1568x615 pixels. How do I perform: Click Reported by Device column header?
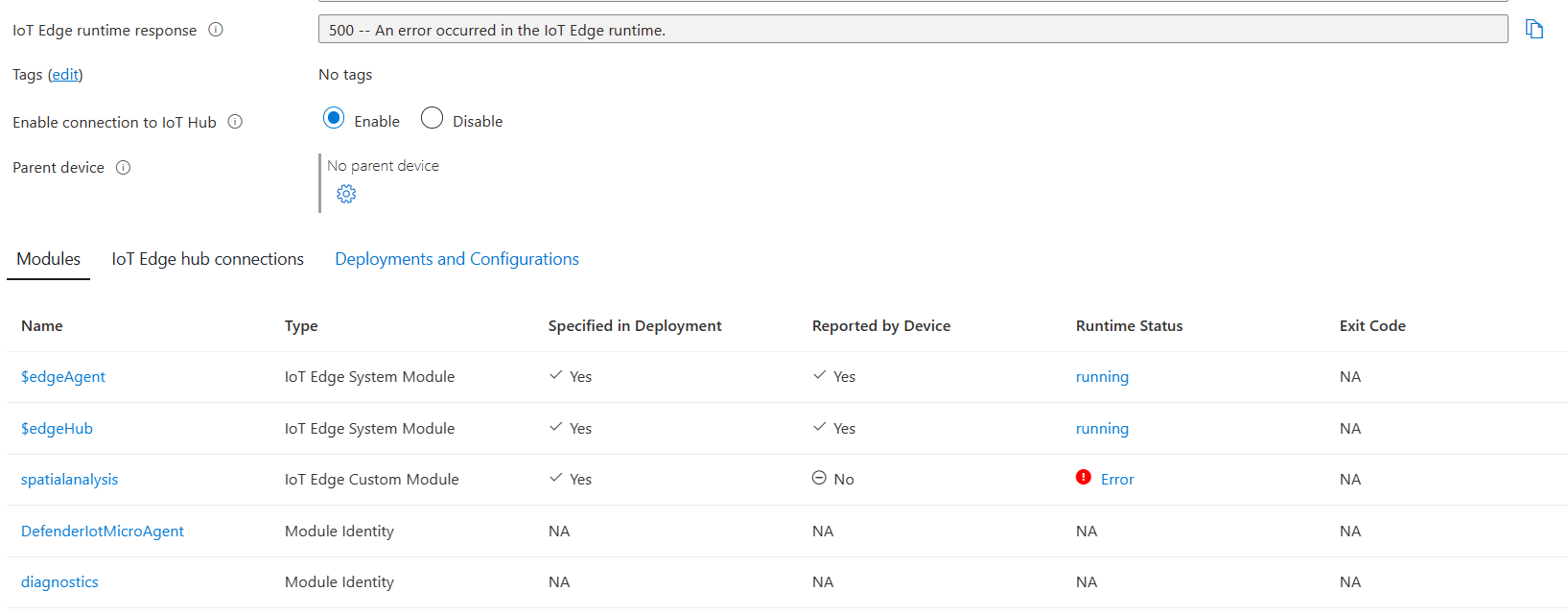tap(881, 326)
